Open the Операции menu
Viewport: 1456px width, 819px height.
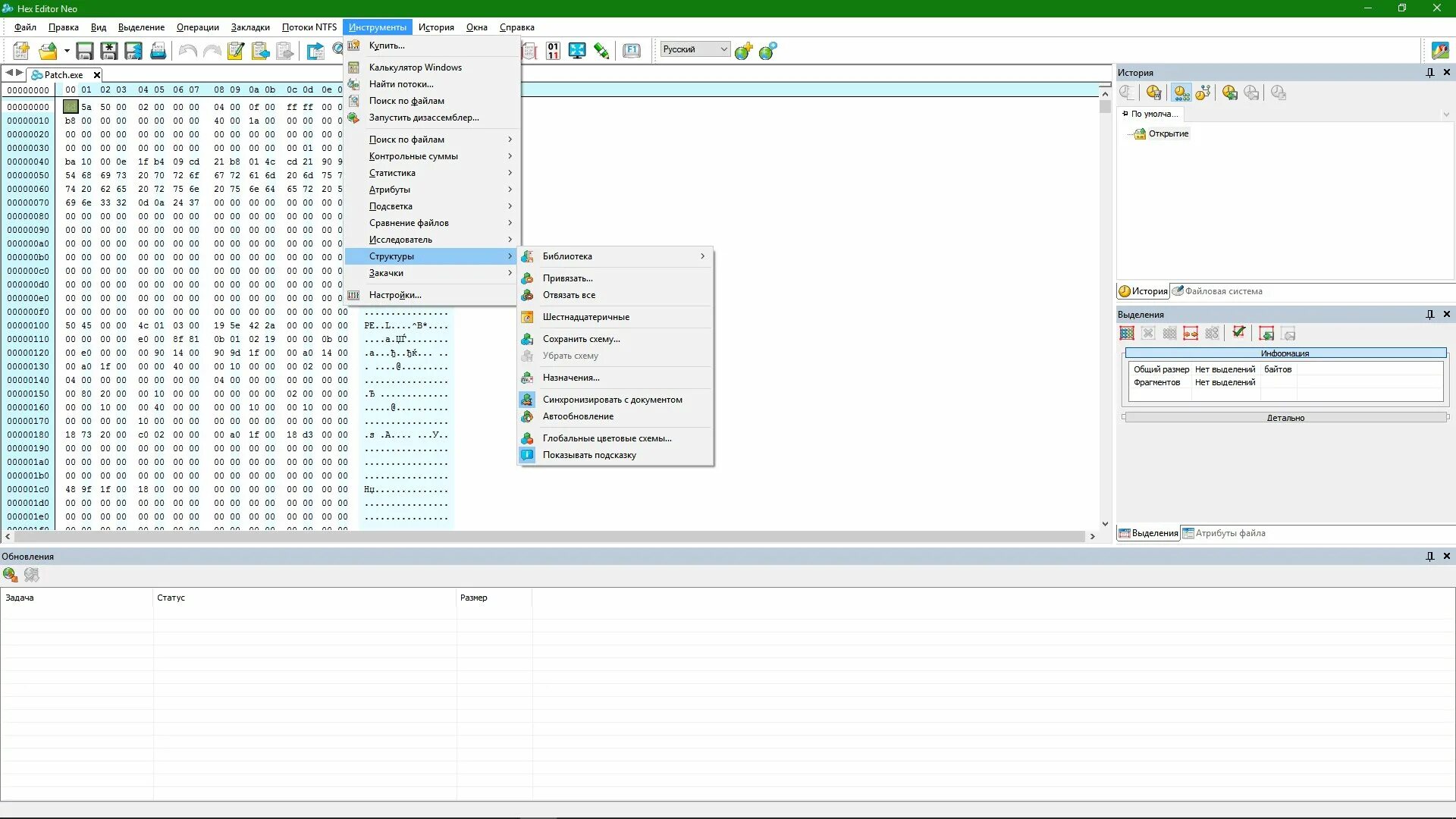point(197,27)
